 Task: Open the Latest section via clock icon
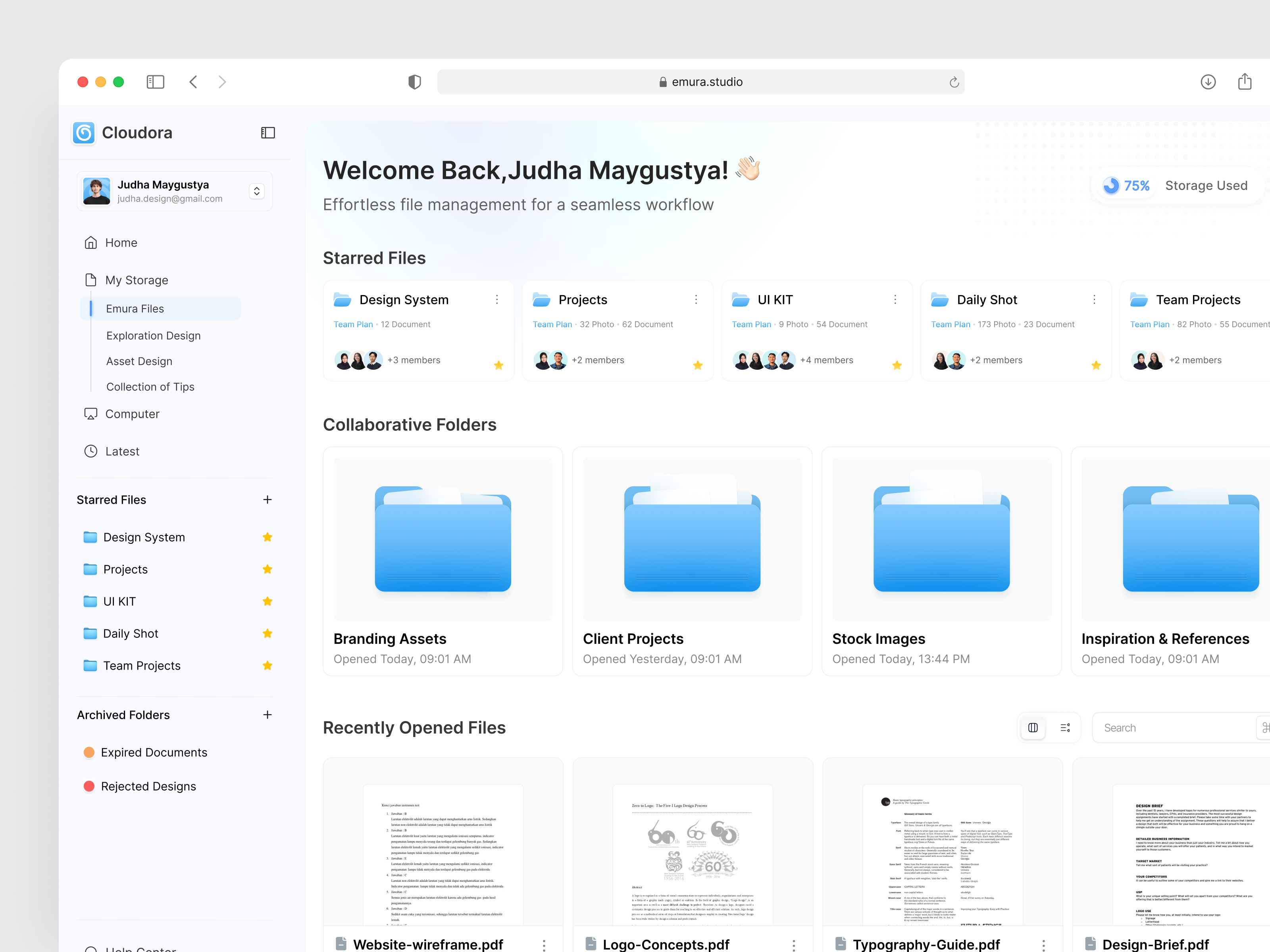click(x=91, y=451)
